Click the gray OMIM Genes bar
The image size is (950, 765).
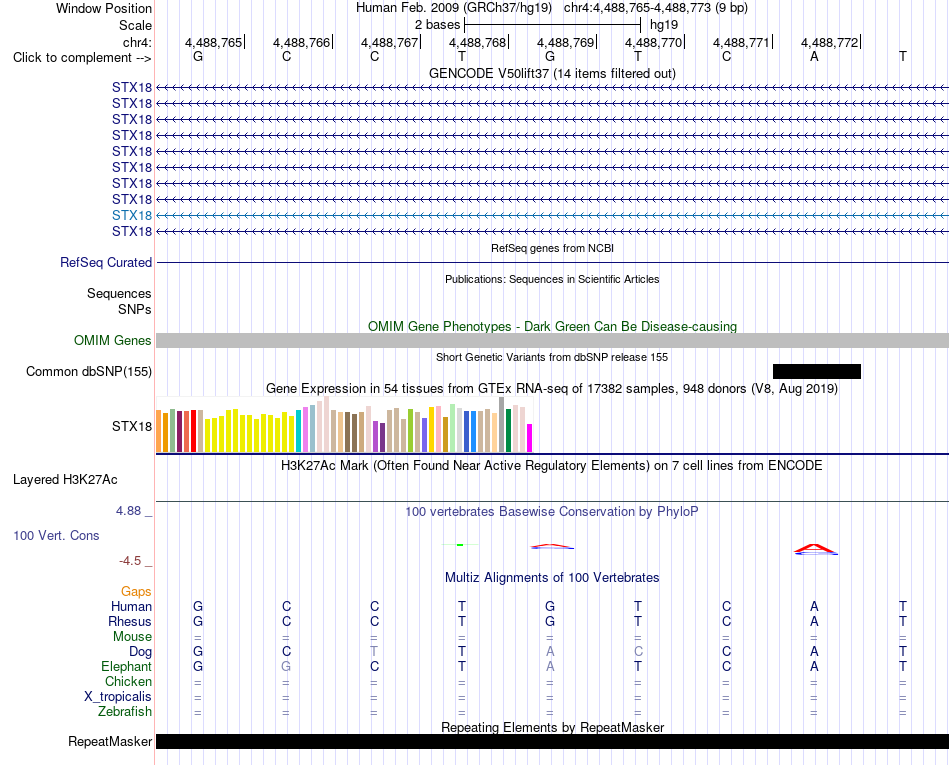[x=552, y=340]
